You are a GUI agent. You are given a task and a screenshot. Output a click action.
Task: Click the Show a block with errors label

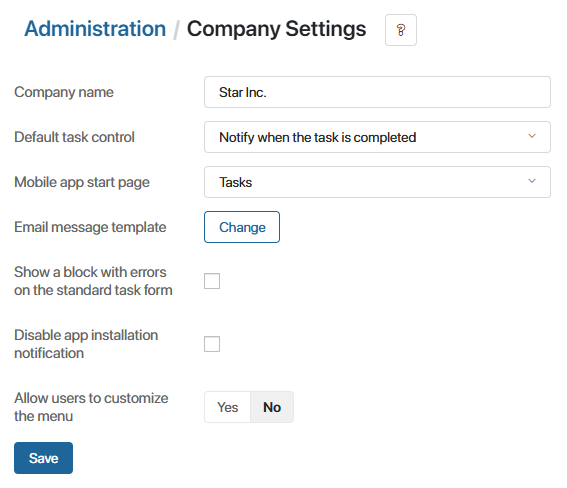93,281
